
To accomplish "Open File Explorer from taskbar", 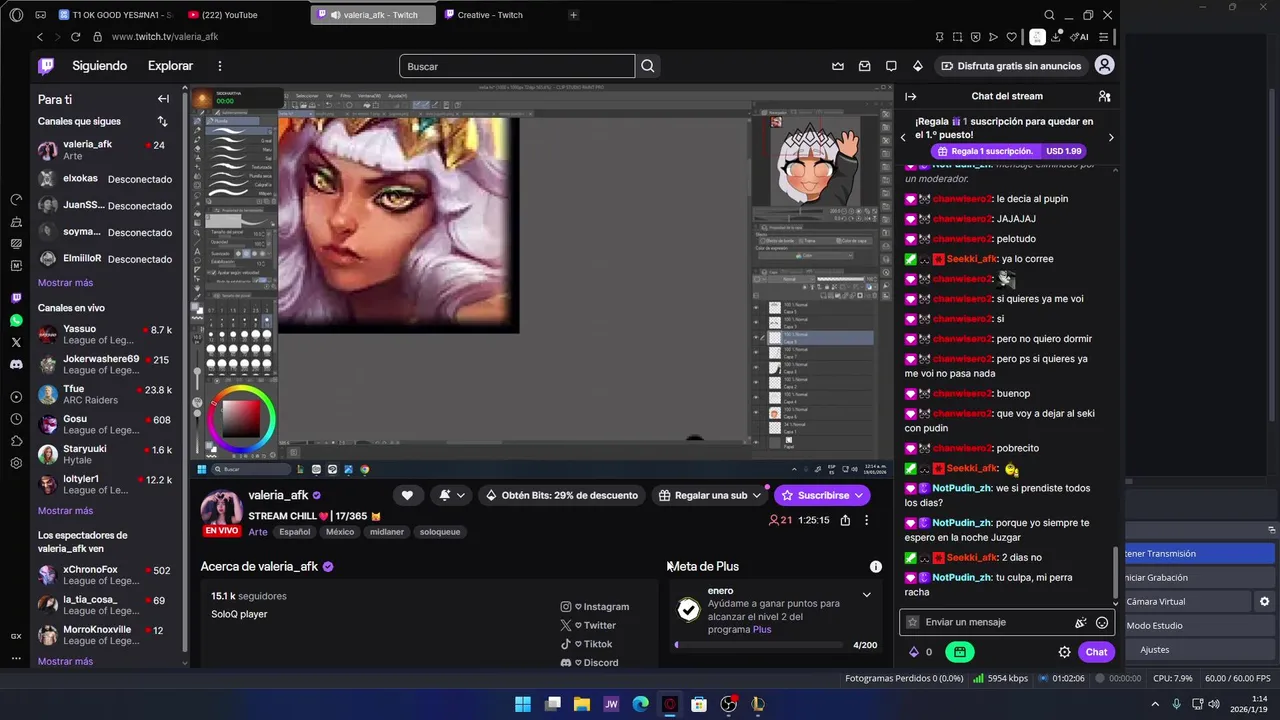I will [x=581, y=704].
